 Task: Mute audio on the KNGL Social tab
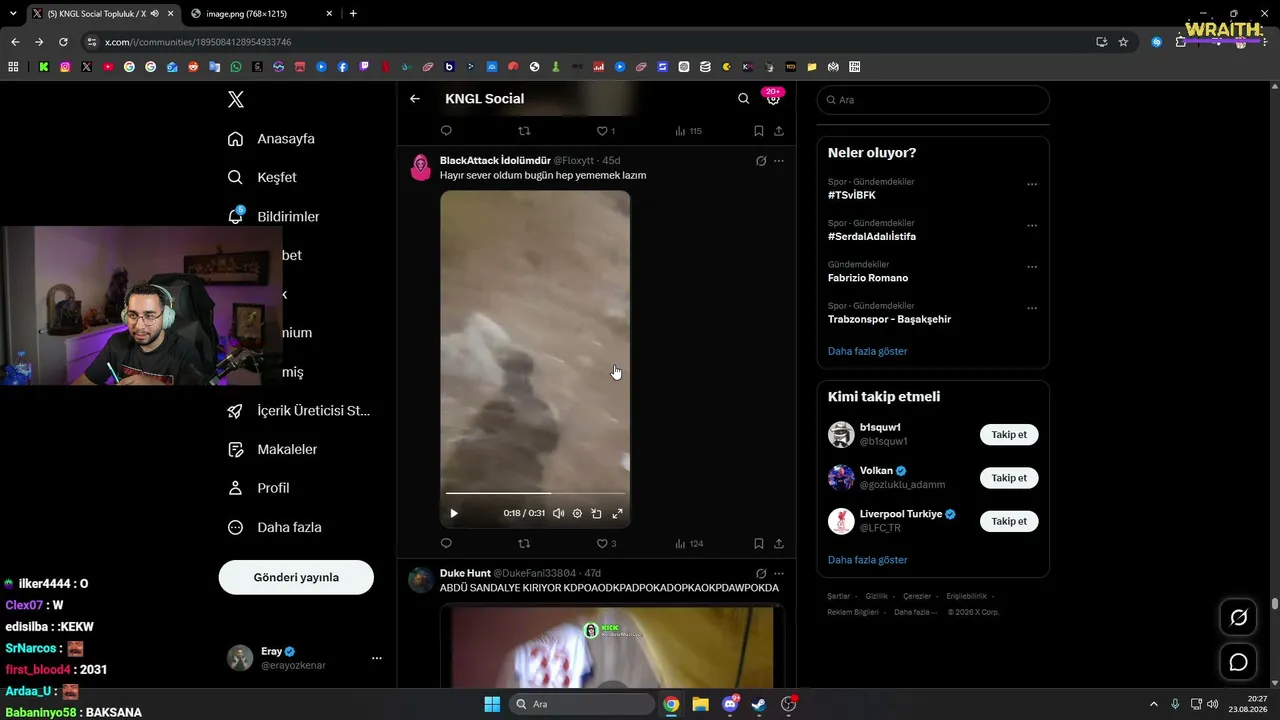coord(154,13)
